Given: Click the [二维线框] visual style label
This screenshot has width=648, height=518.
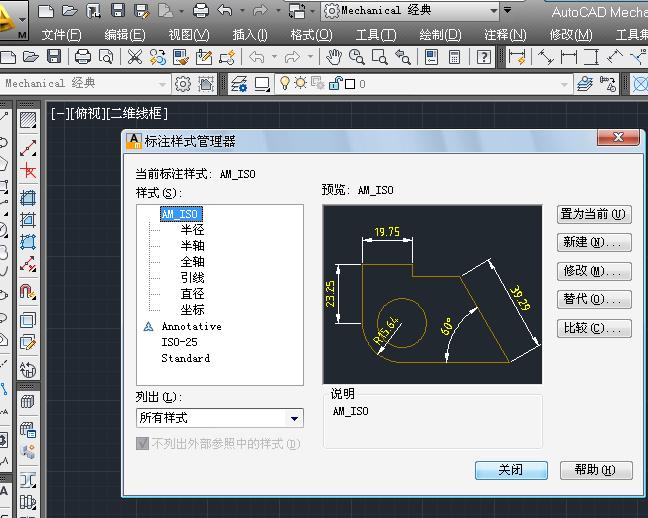Looking at the screenshot, I should 137,113.
